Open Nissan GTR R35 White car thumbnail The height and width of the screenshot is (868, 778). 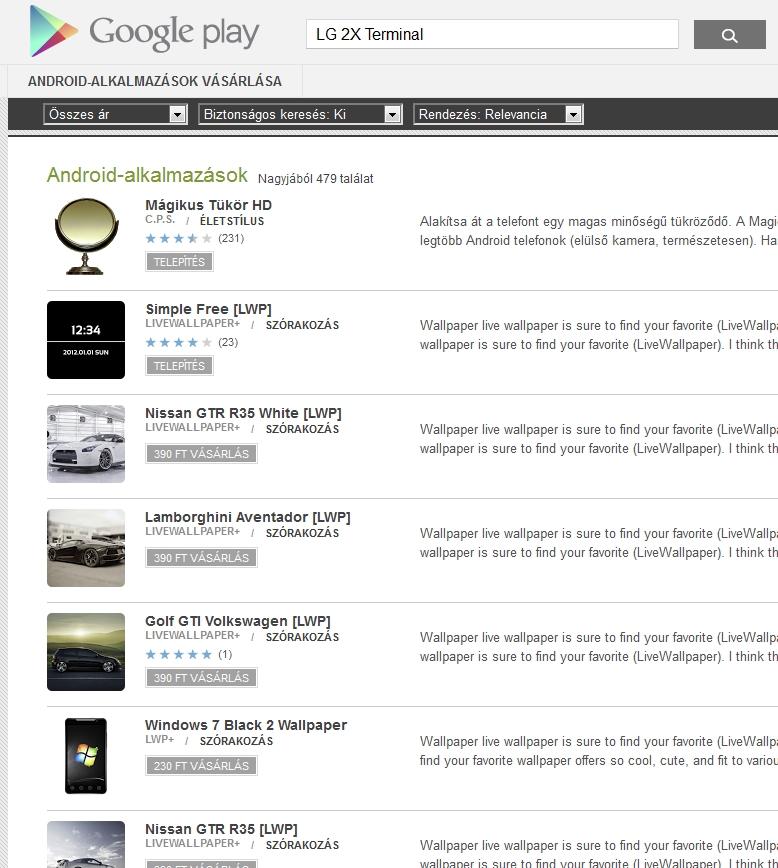click(86, 444)
